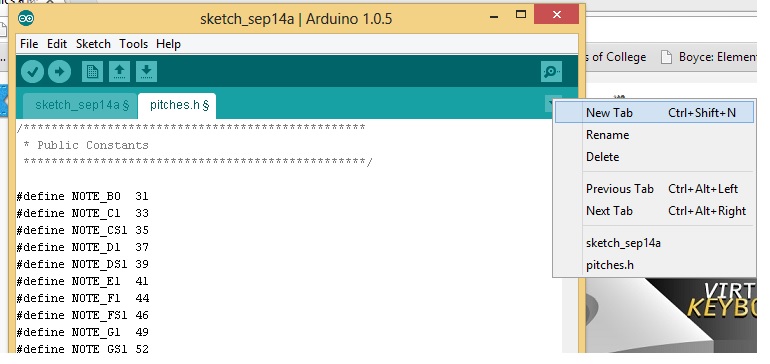Open the Edit menu
The width and height of the screenshot is (770, 364).
pyautogui.click(x=57, y=44)
